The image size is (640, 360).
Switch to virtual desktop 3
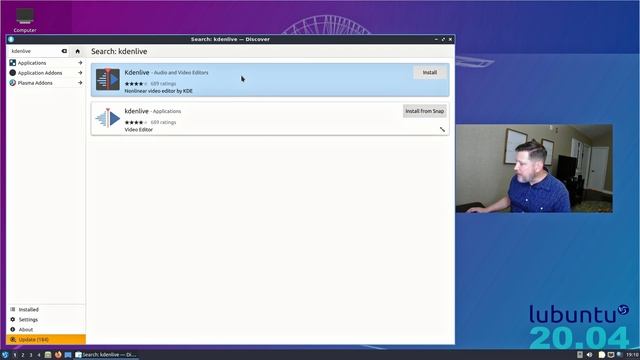click(x=31, y=355)
